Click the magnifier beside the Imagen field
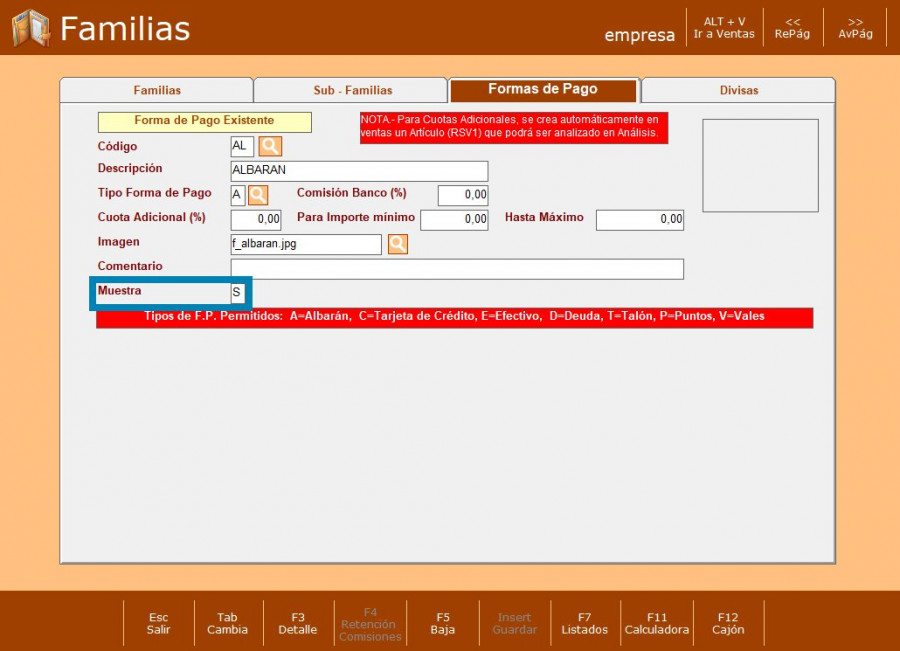This screenshot has height=651, width=900. (x=398, y=244)
